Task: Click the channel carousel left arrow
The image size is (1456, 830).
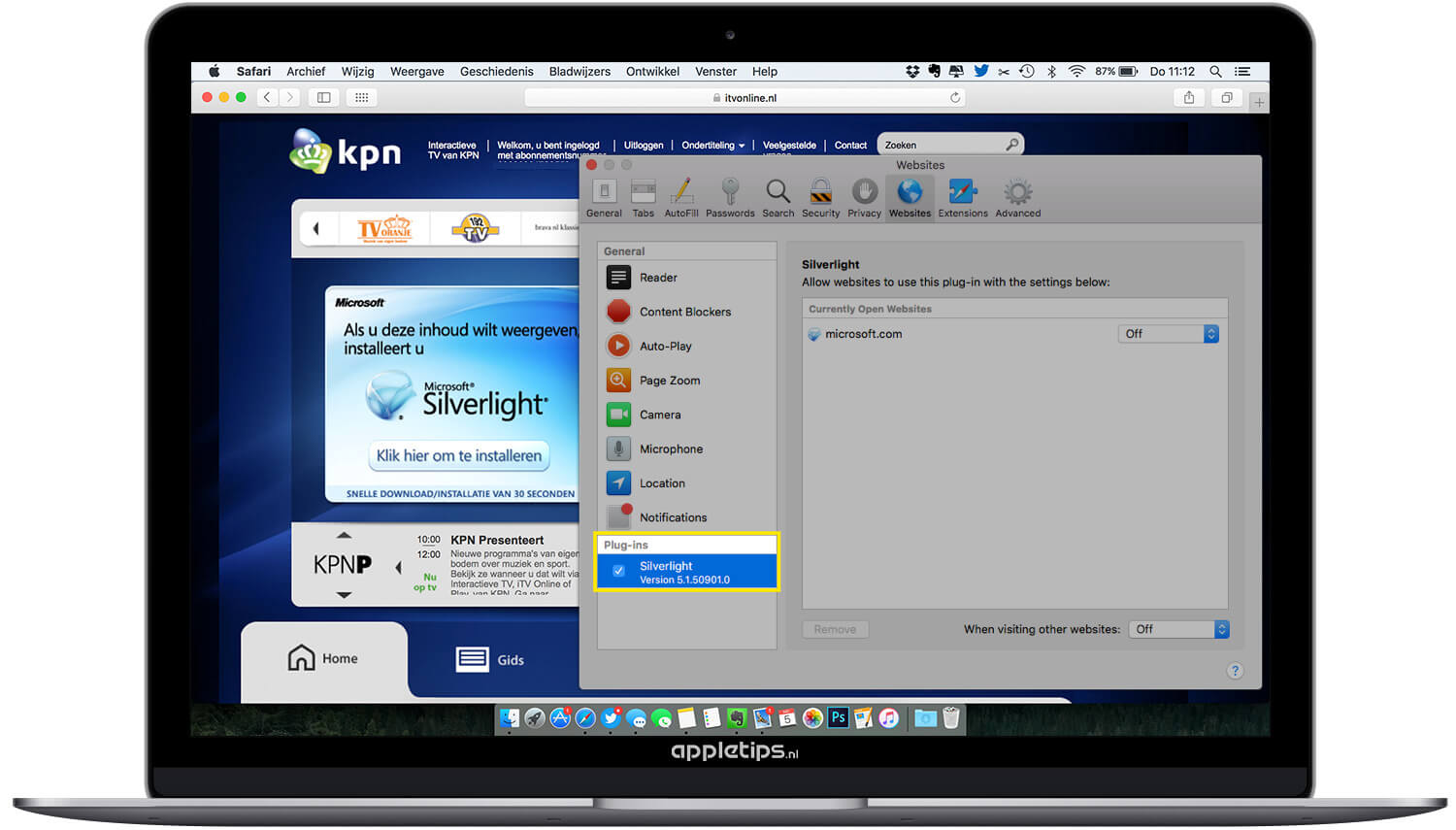Action: [x=315, y=229]
